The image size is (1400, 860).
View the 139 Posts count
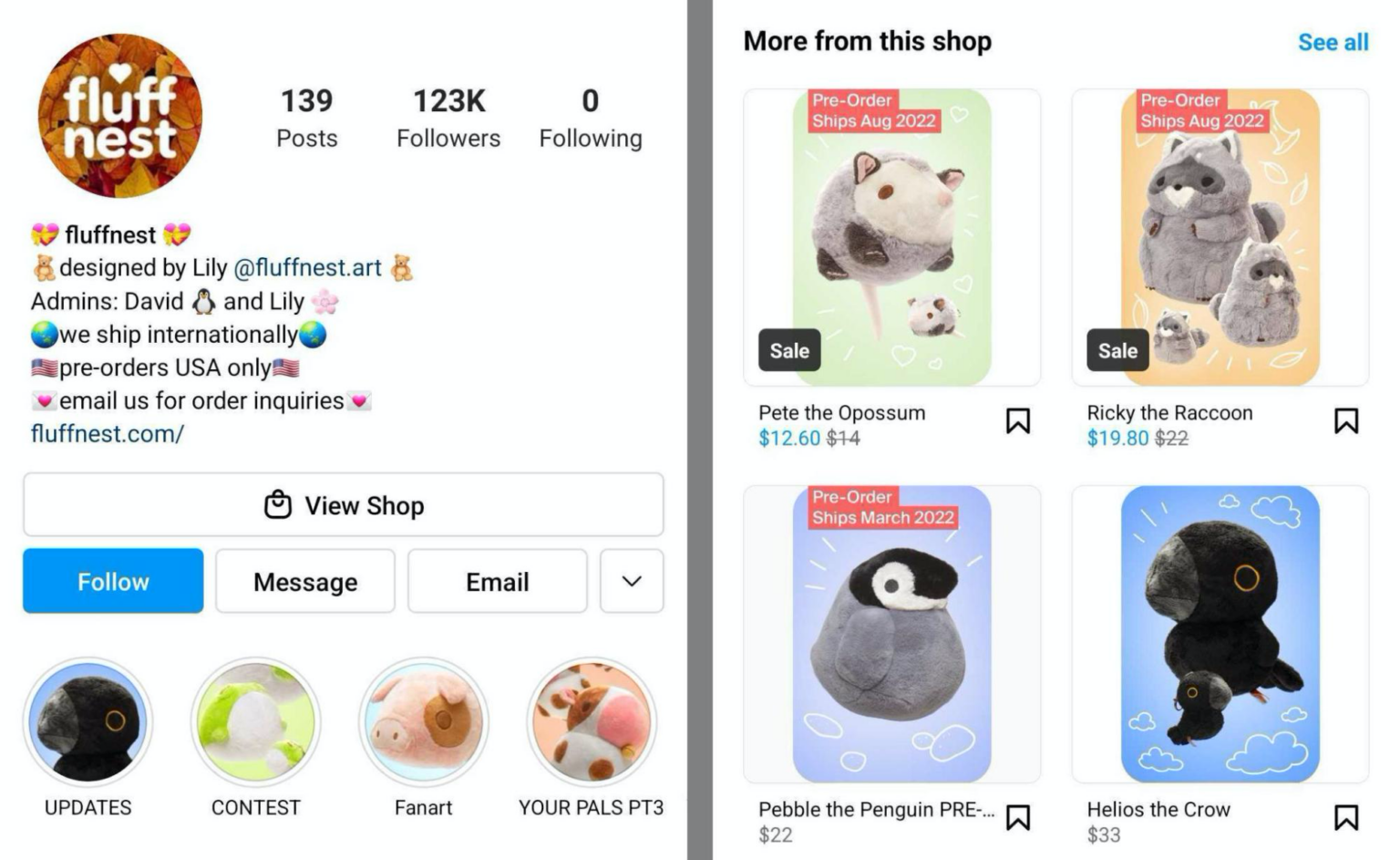(306, 117)
